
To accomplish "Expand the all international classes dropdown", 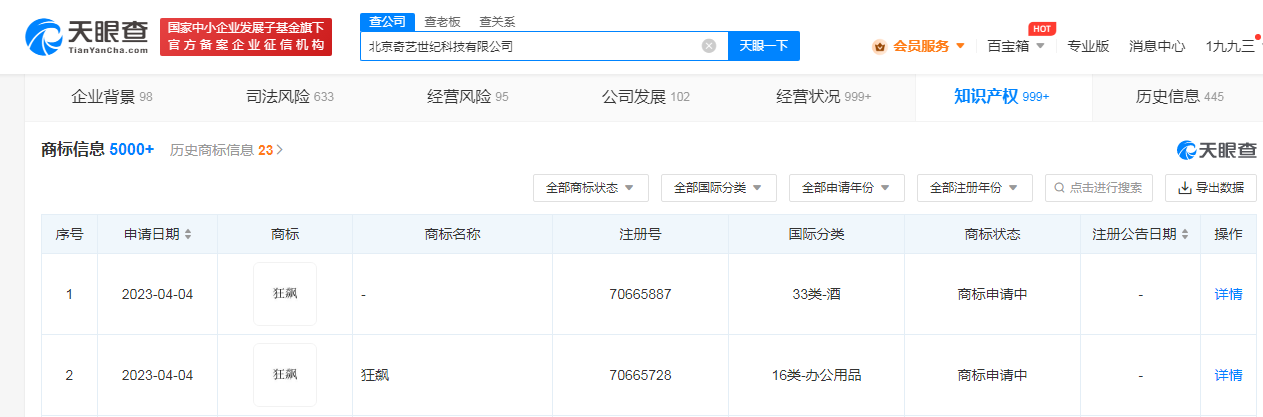I will pyautogui.click(x=718, y=188).
